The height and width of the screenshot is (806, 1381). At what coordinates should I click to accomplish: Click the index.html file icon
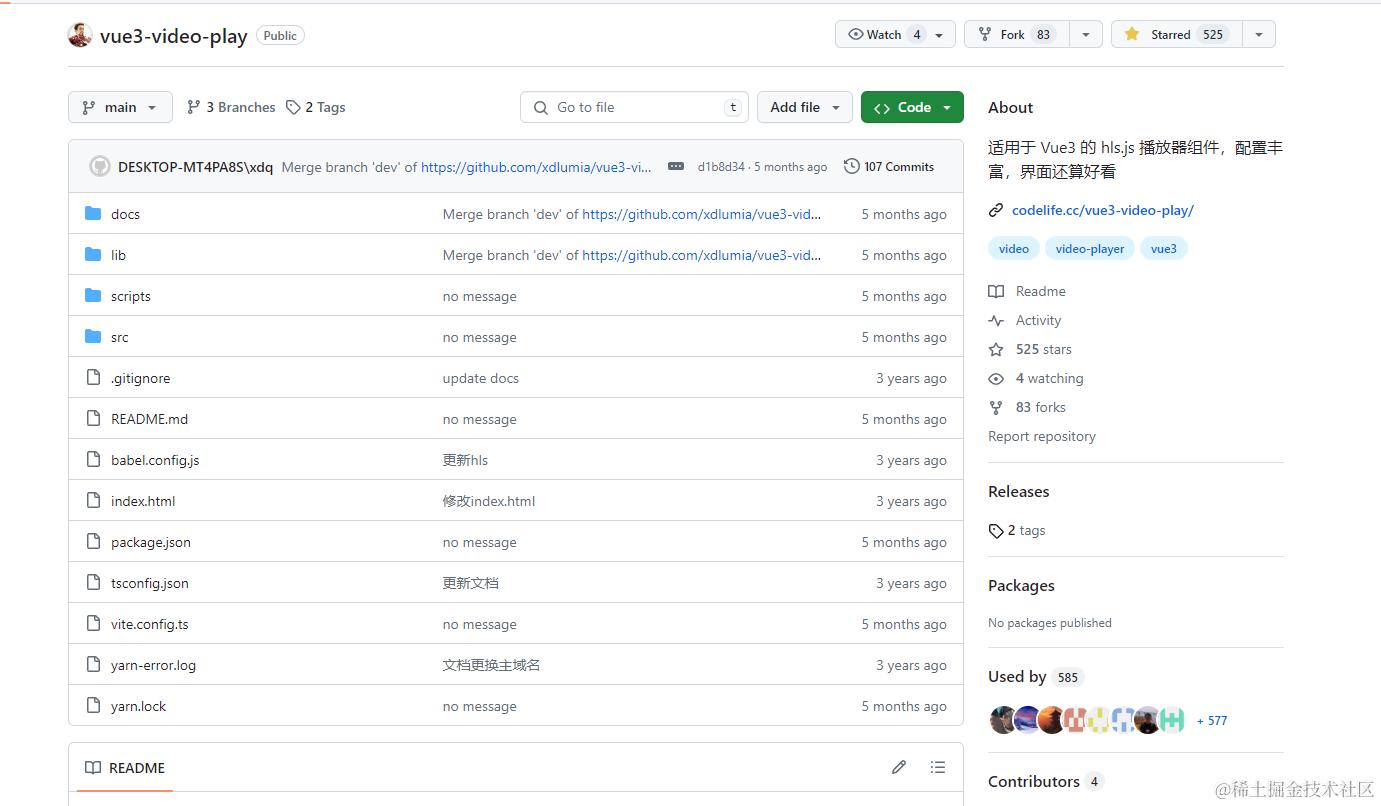click(x=94, y=501)
